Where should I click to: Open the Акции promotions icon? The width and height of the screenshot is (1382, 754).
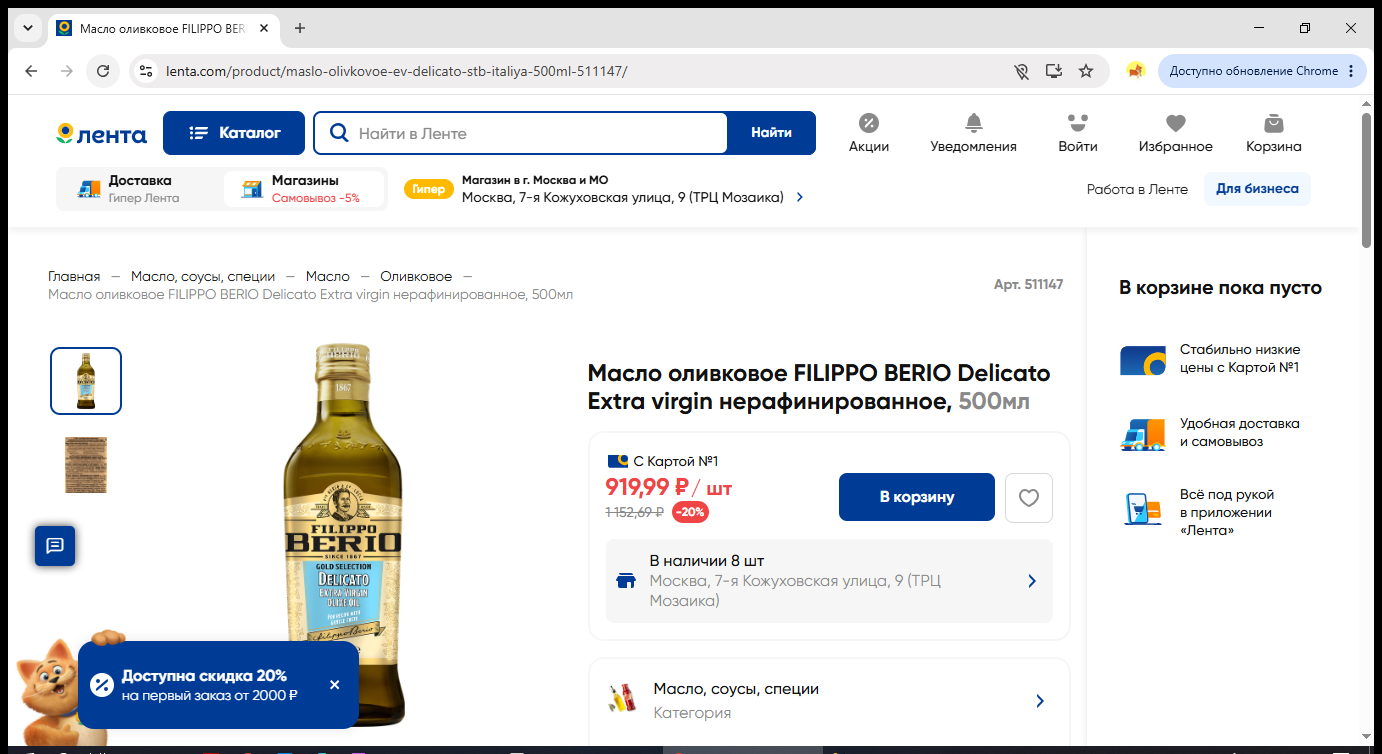pyautogui.click(x=869, y=133)
